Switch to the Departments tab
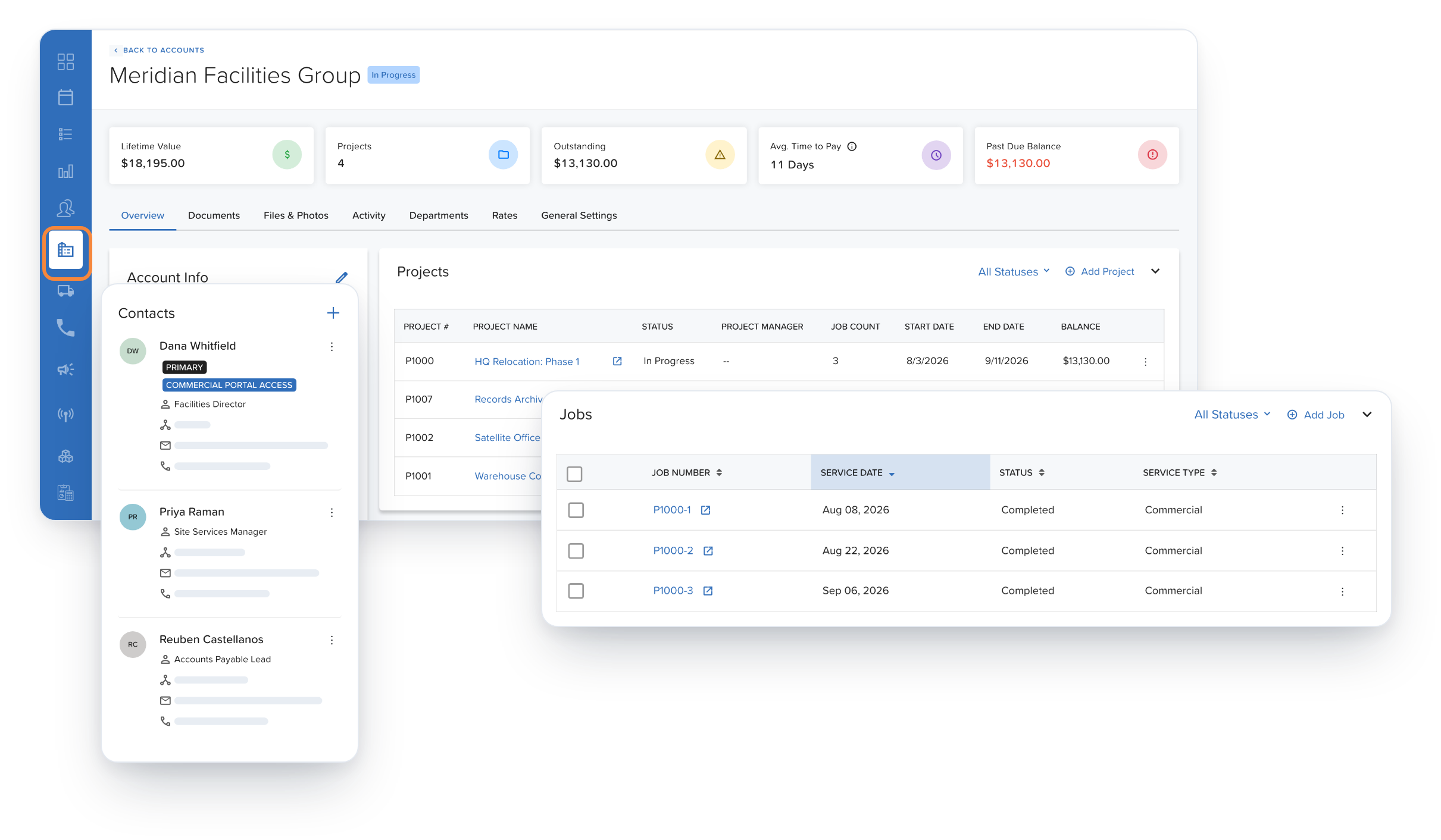The width and height of the screenshot is (1441, 840). point(439,215)
